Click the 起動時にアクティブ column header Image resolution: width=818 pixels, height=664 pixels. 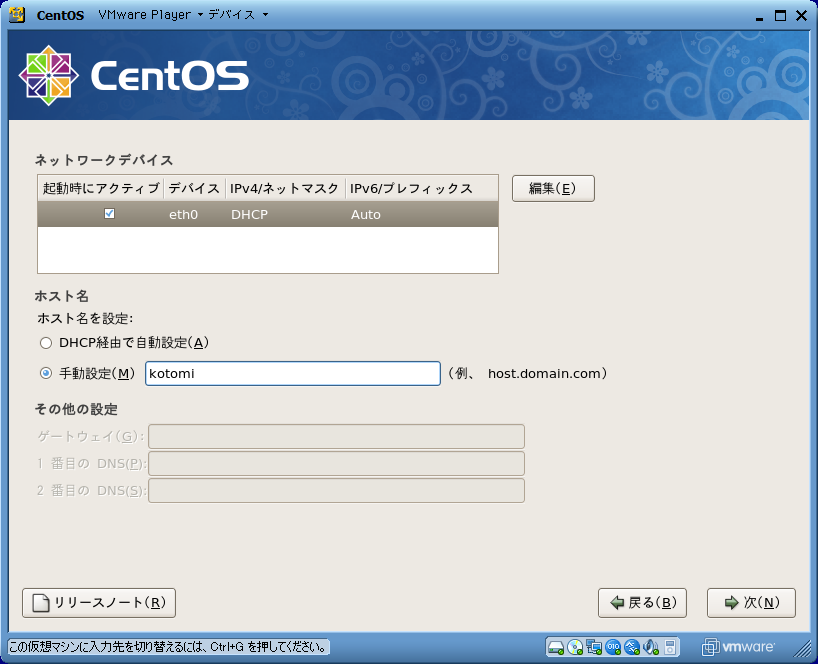click(101, 188)
